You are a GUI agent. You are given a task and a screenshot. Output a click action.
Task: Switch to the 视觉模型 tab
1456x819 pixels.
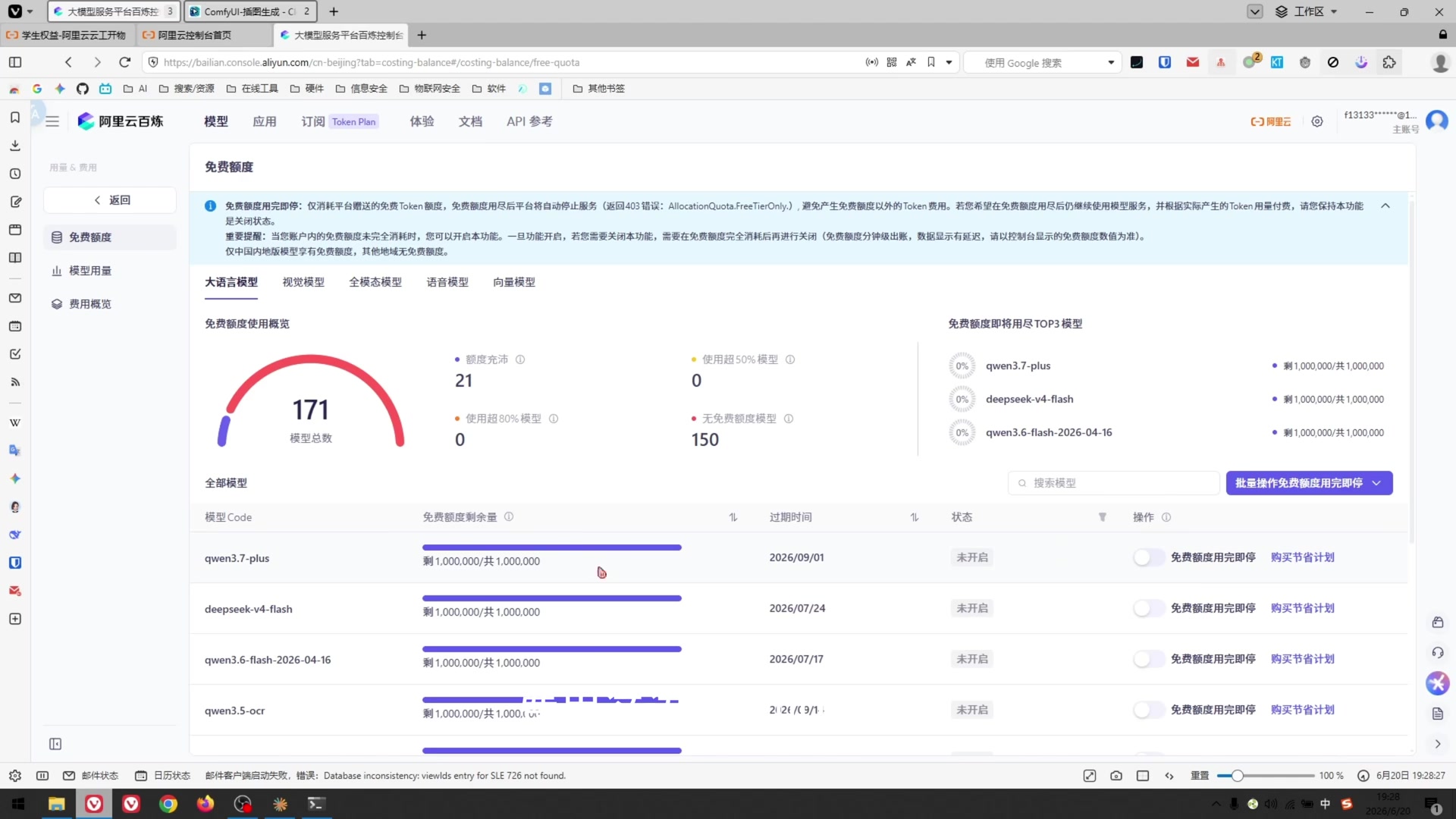point(303,282)
